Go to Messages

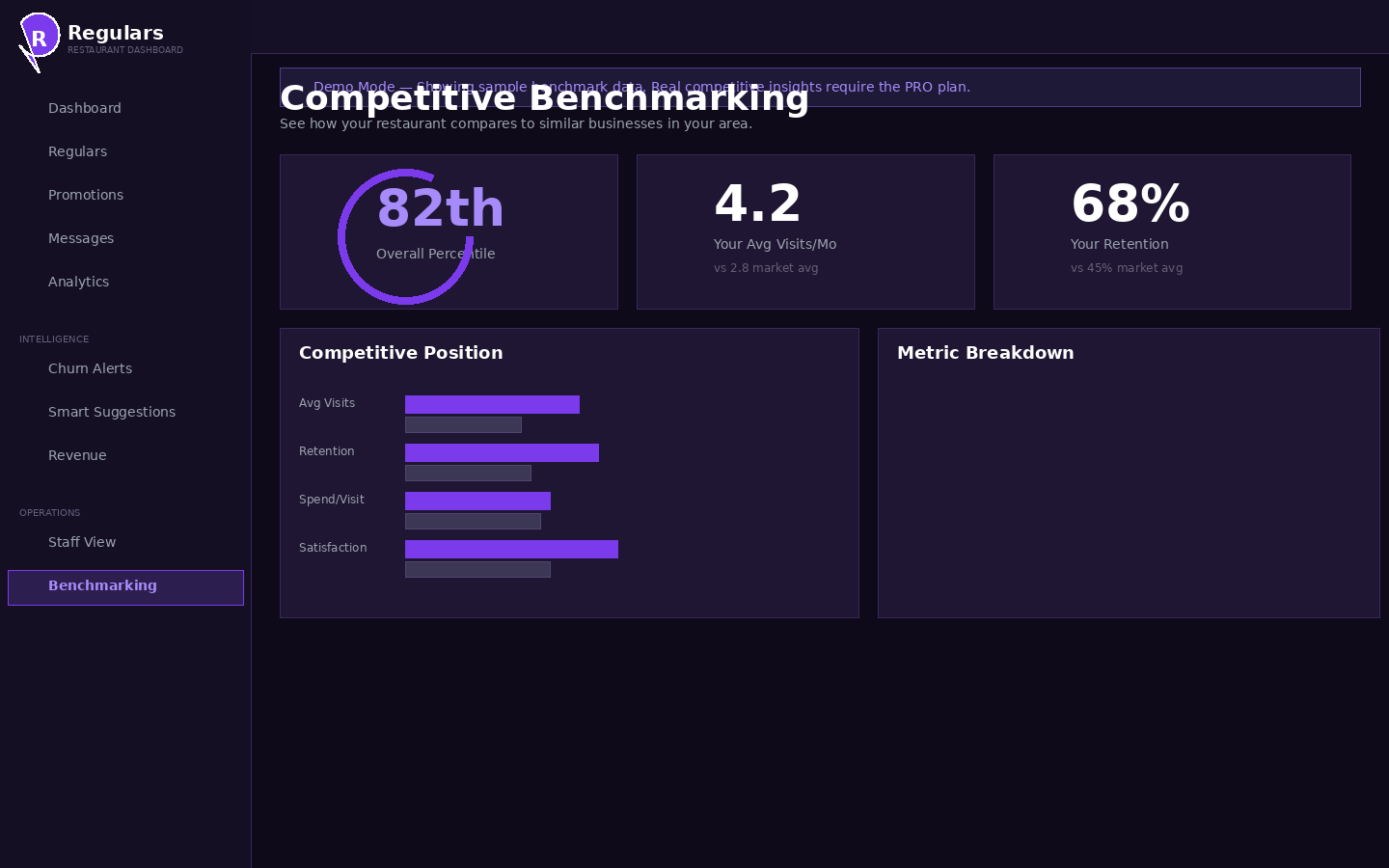(x=81, y=238)
